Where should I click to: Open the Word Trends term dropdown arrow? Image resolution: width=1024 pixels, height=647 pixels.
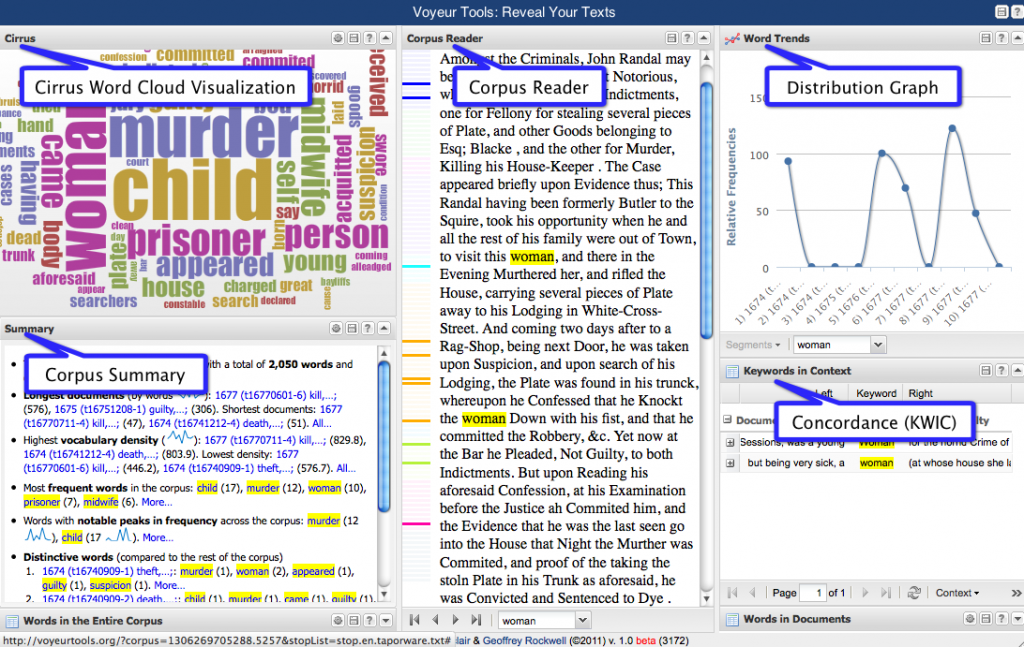(878, 345)
